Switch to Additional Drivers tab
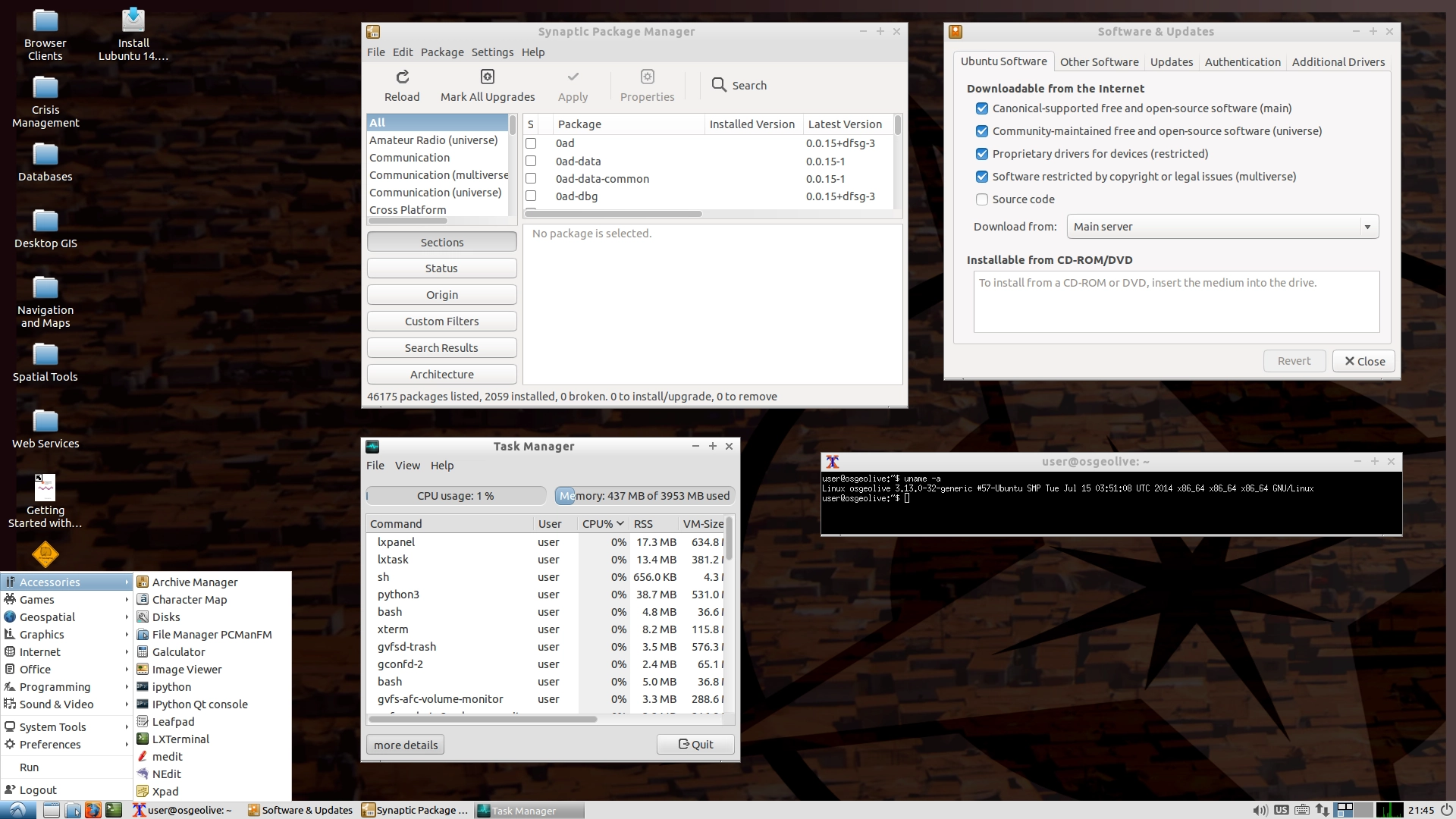1456x819 pixels. coord(1338,62)
